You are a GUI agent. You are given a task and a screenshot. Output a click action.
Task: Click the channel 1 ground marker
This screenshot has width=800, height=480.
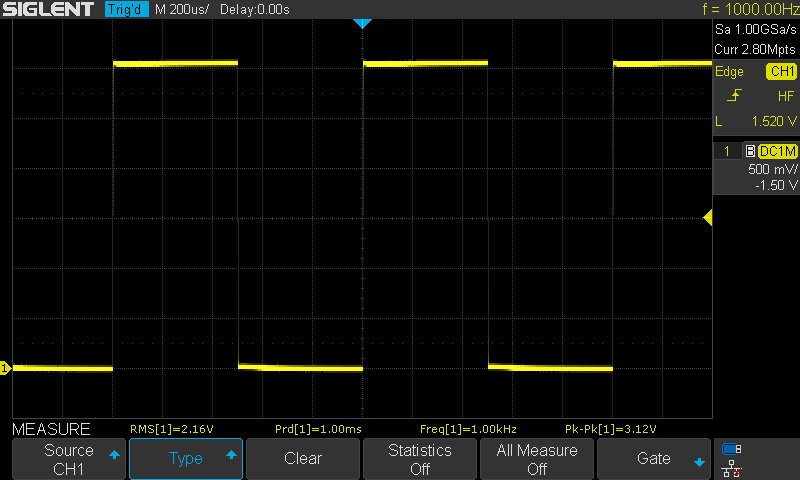tap(5, 369)
